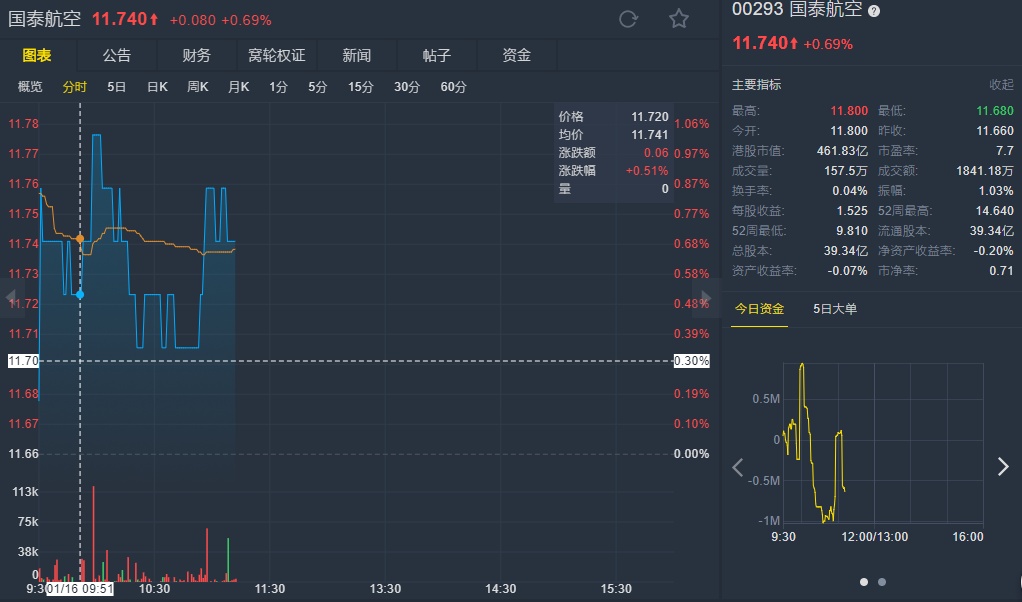Click the 09:51 crosshair price marker
Viewport: 1022px width, 602px height.
coord(80,295)
